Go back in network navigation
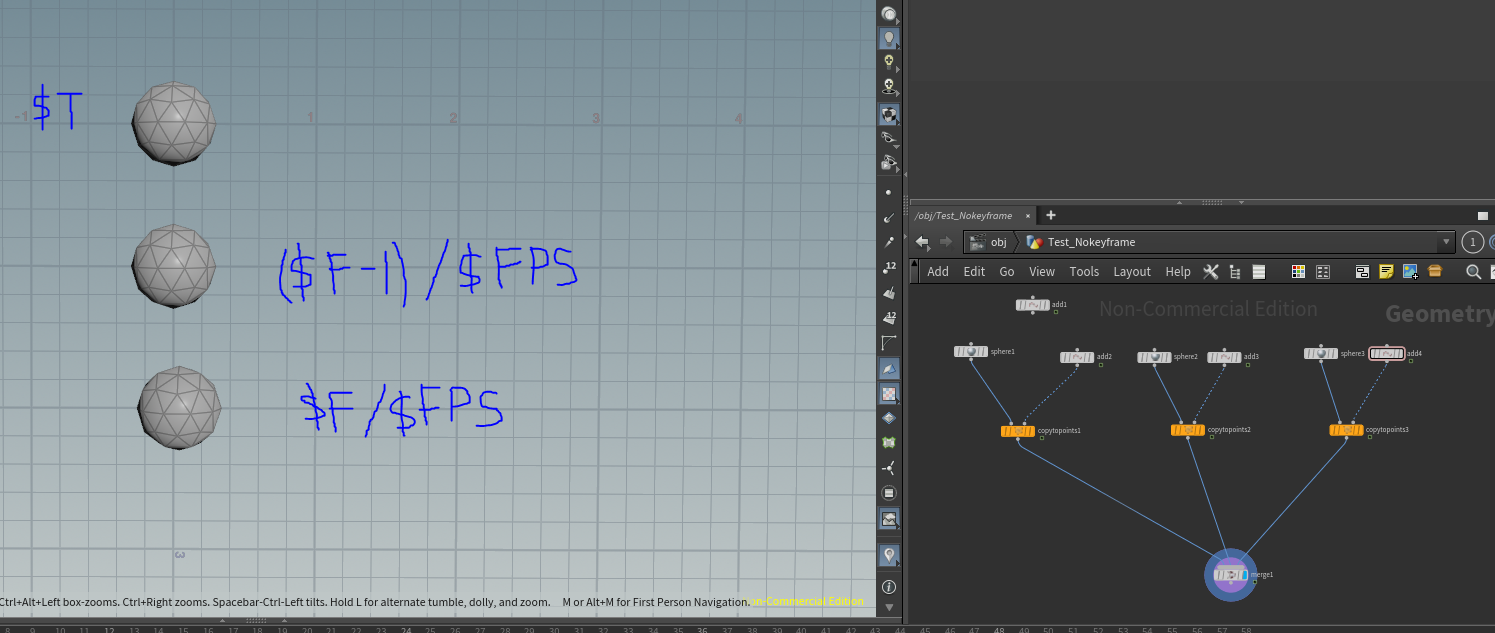The width and height of the screenshot is (1495, 633). click(922, 242)
